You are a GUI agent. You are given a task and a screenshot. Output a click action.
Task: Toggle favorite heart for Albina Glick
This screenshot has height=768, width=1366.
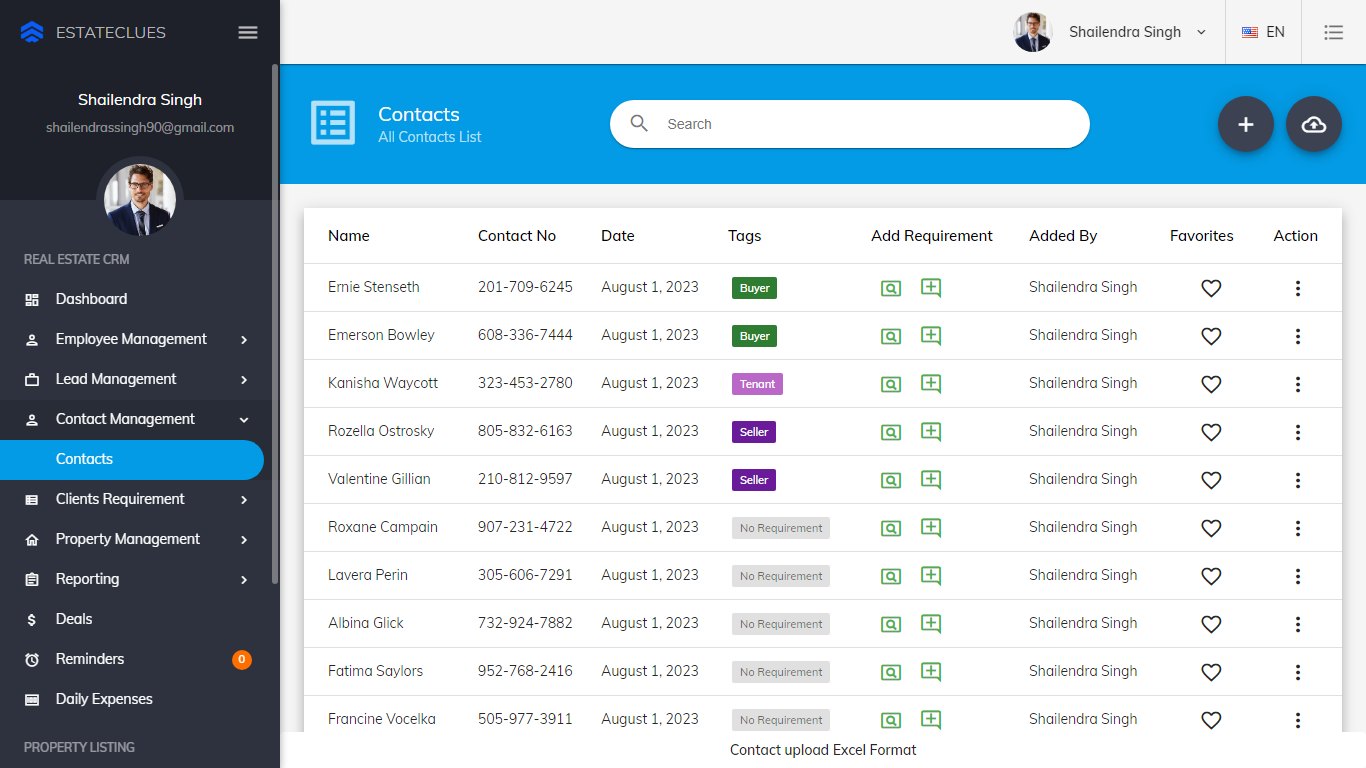point(1211,624)
